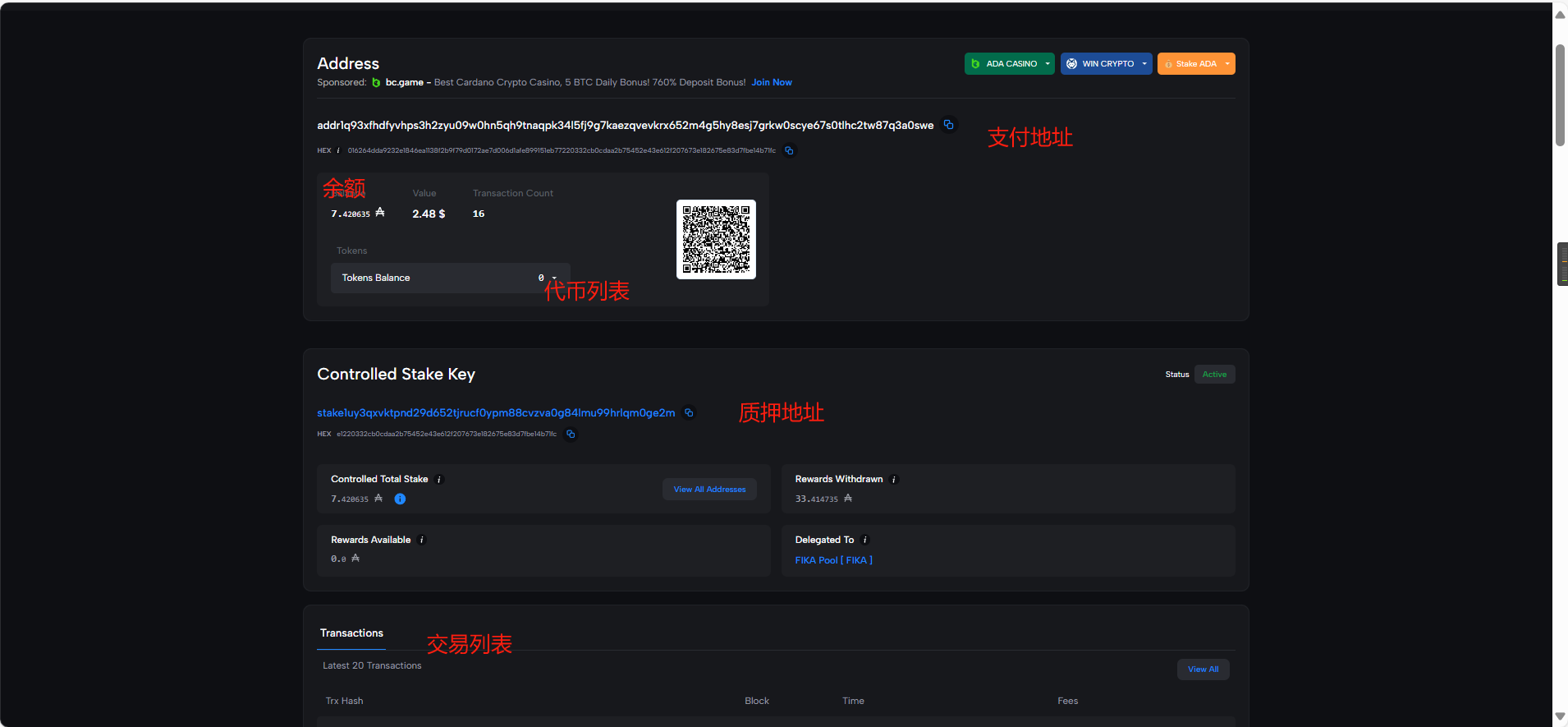1568x727 pixels.
Task: Click the address QR code image
Action: point(716,239)
